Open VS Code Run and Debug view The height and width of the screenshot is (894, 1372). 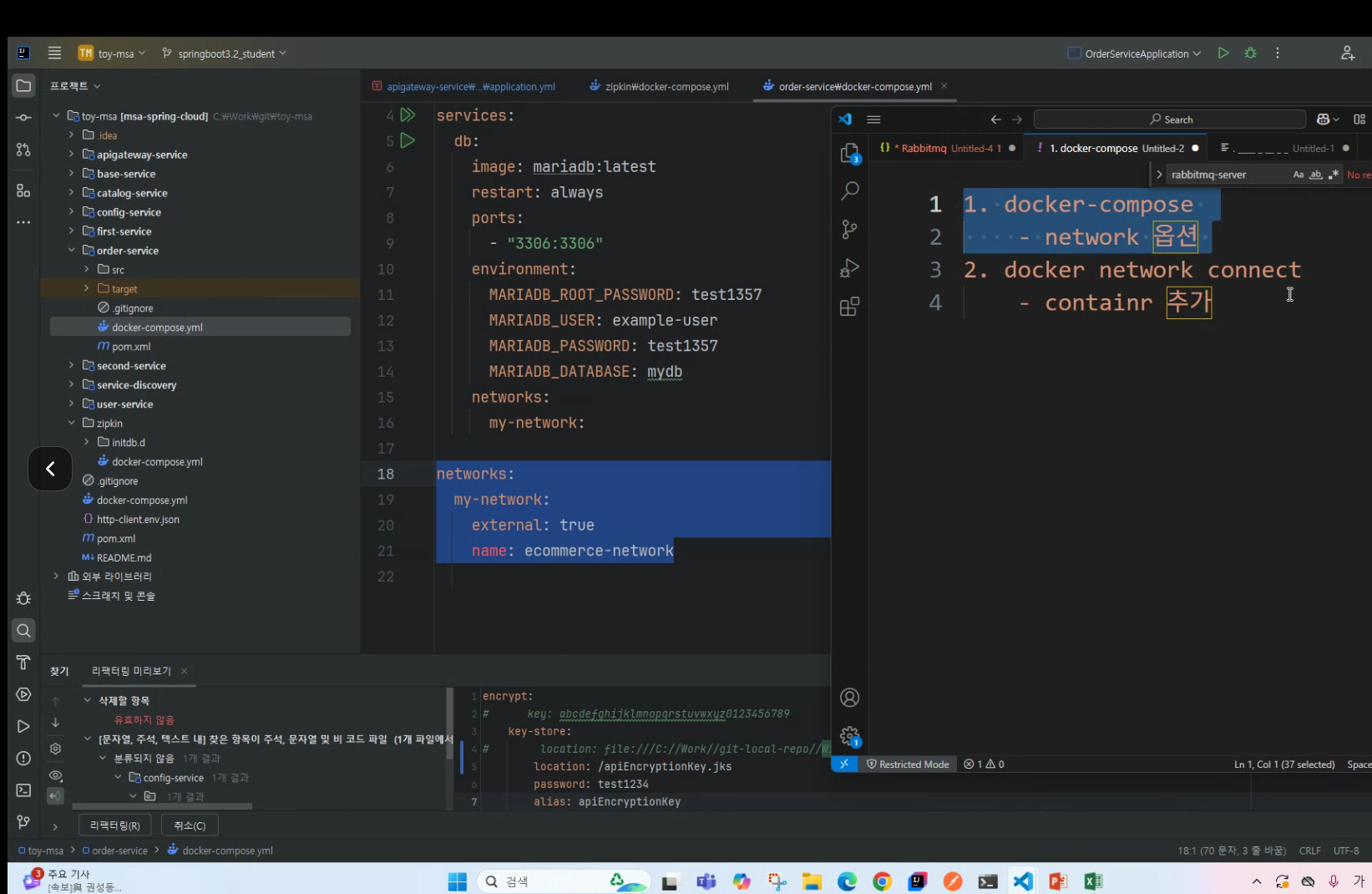click(849, 268)
